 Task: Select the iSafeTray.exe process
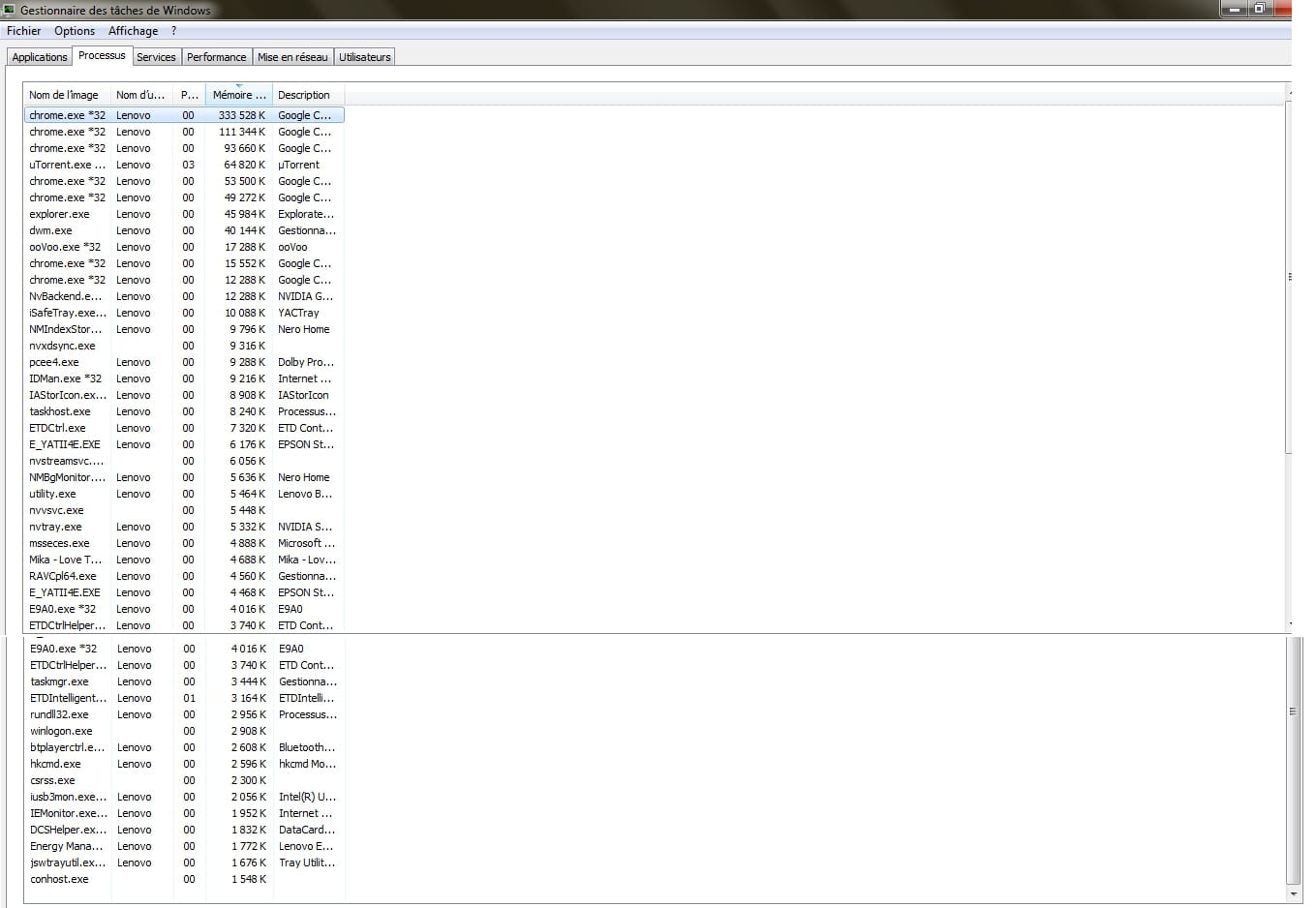pos(184,313)
